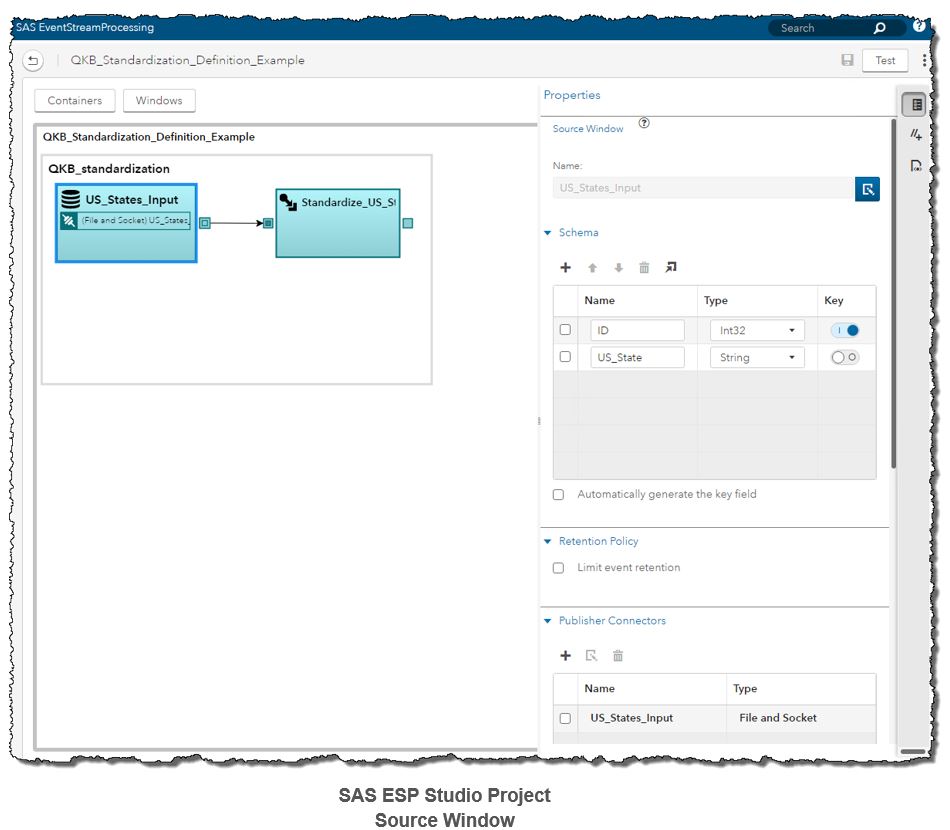Select the properties panel icon in right sidebar
Viewport: 950px width, 830px height.
pos(916,104)
